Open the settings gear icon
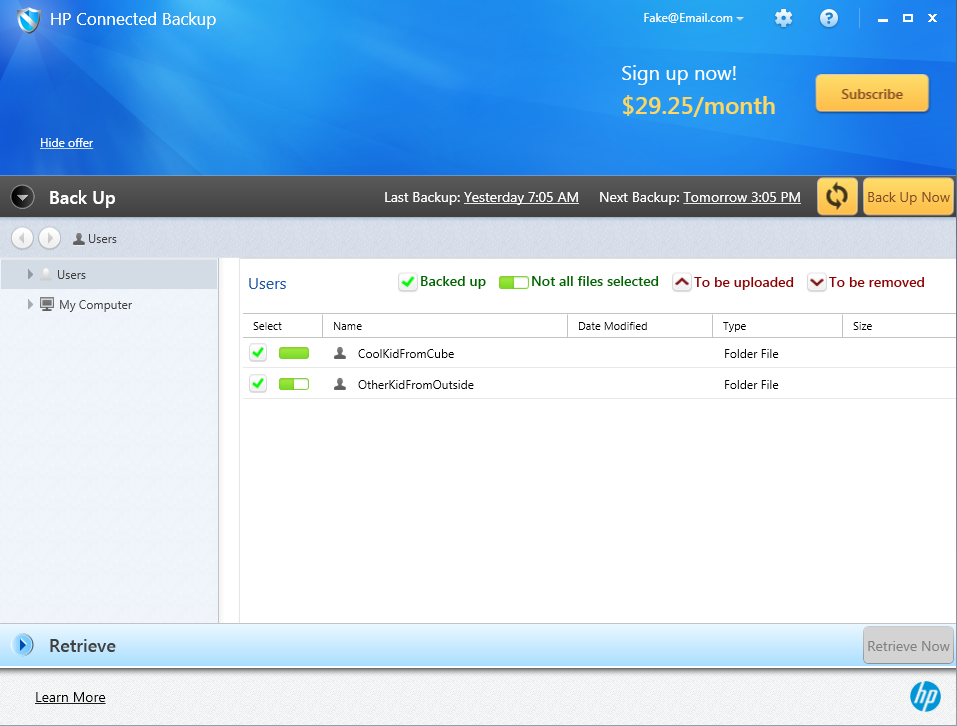The image size is (957, 726). coord(783,18)
